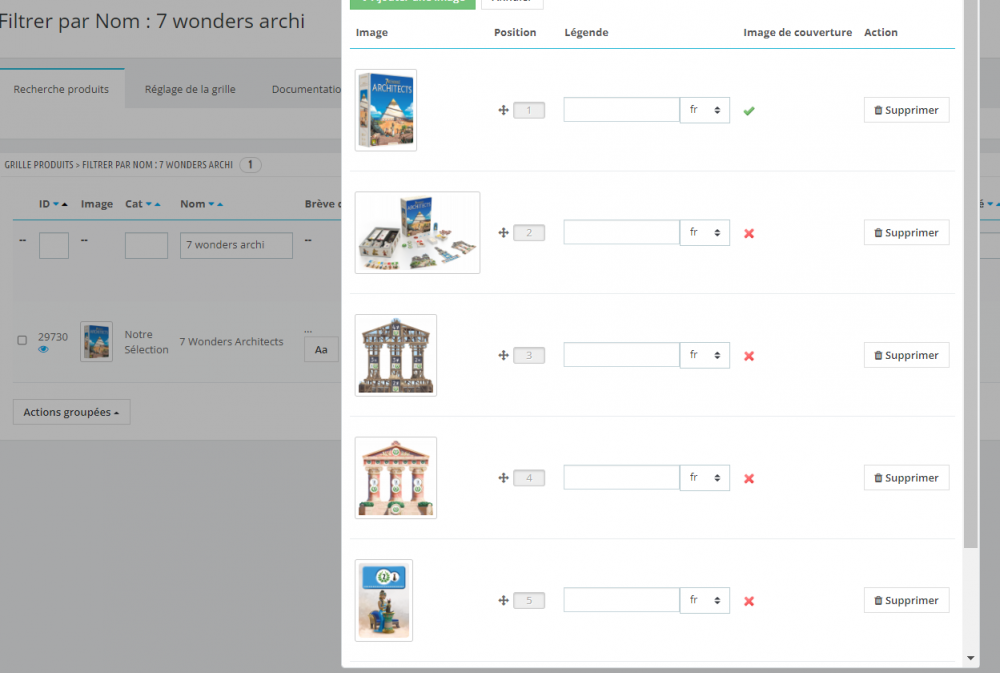This screenshot has width=1000, height=673.
Task: Click the modal vertical scrollbar thumb
Action: (x=971, y=274)
